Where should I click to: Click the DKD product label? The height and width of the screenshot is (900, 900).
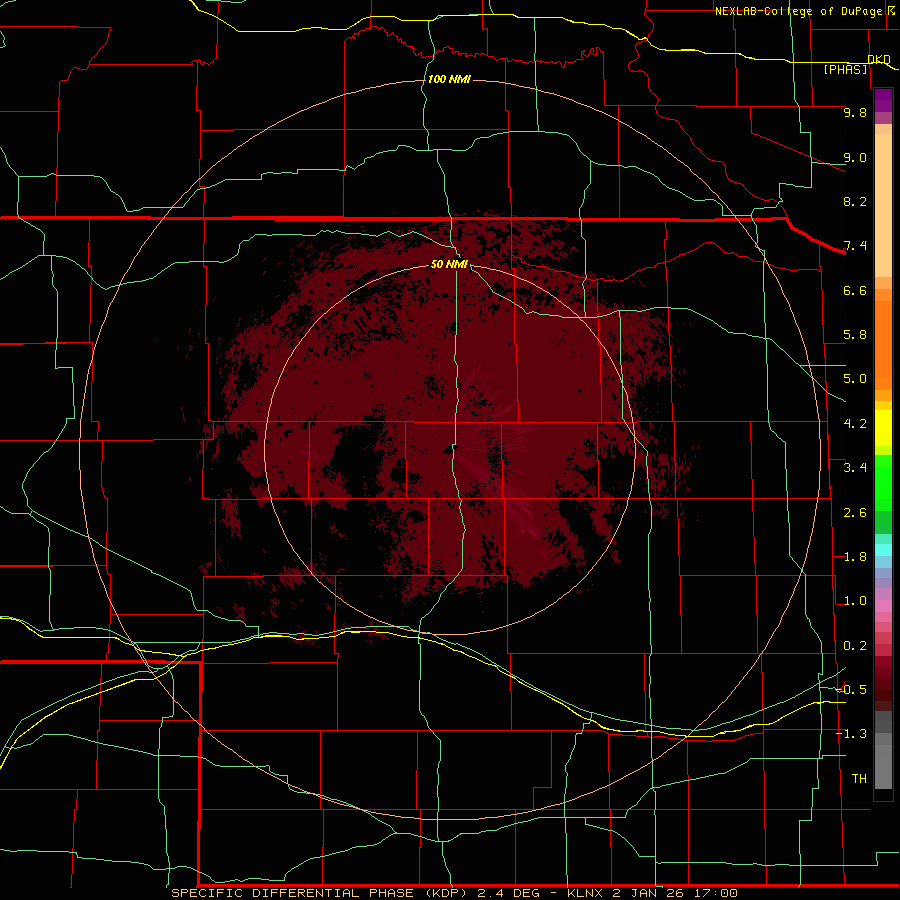pos(879,59)
